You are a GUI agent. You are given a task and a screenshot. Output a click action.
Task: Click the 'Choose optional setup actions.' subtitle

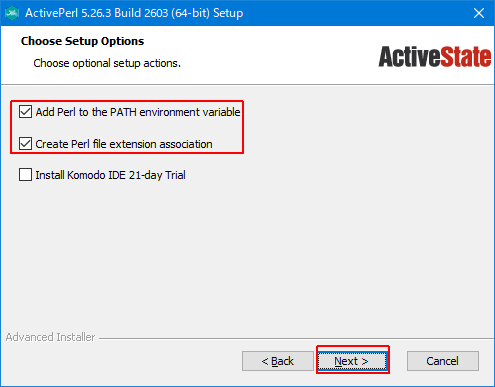107,63
